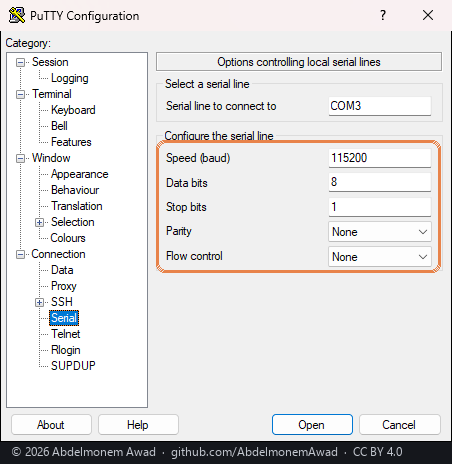452x464 pixels.
Task: Open the Translation settings category
Action: point(77,206)
